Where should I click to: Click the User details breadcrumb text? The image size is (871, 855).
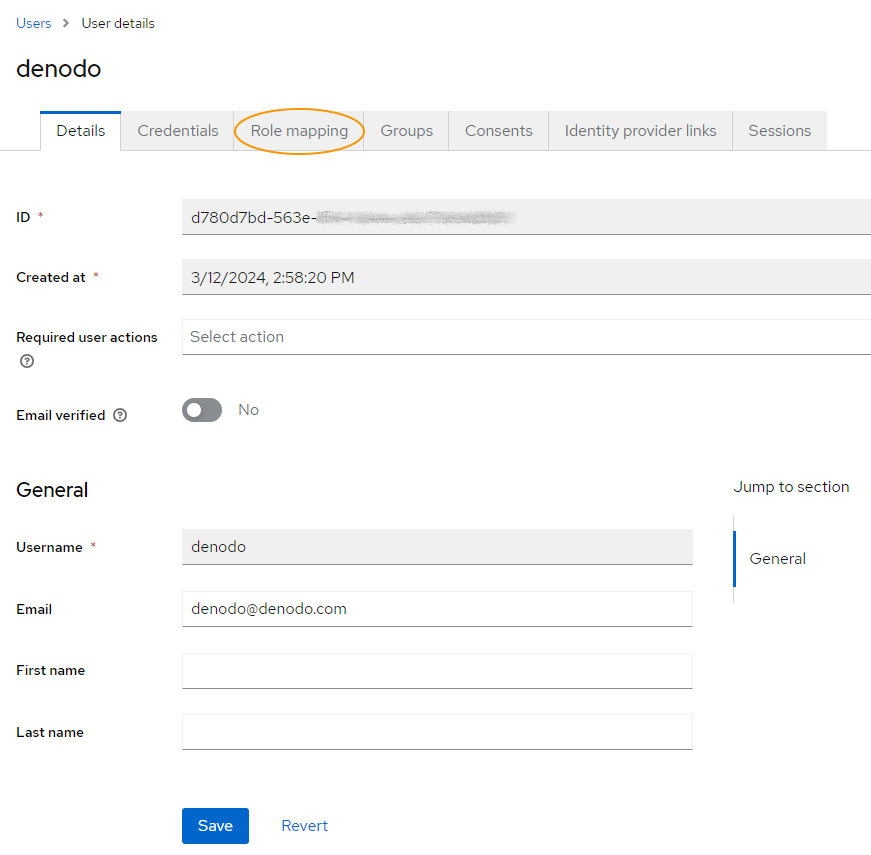pyautogui.click(x=118, y=23)
